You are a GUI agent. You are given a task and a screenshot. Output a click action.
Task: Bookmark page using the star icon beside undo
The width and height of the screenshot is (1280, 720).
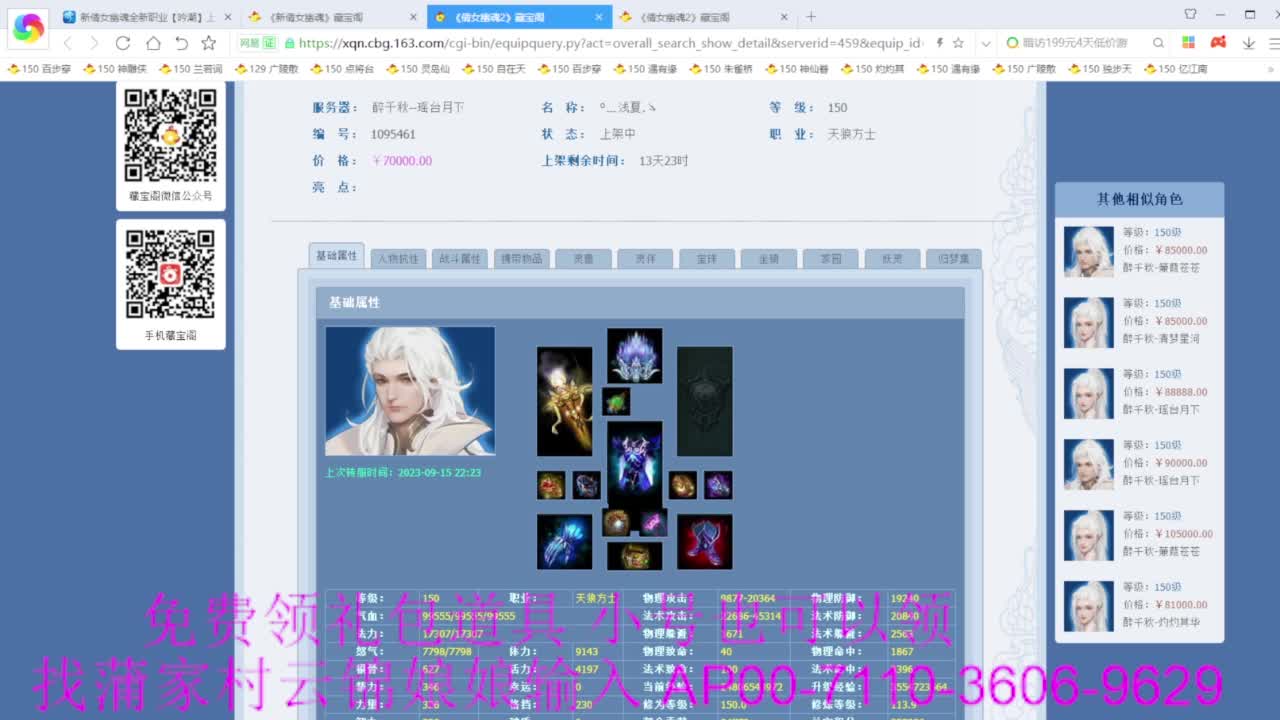[208, 43]
